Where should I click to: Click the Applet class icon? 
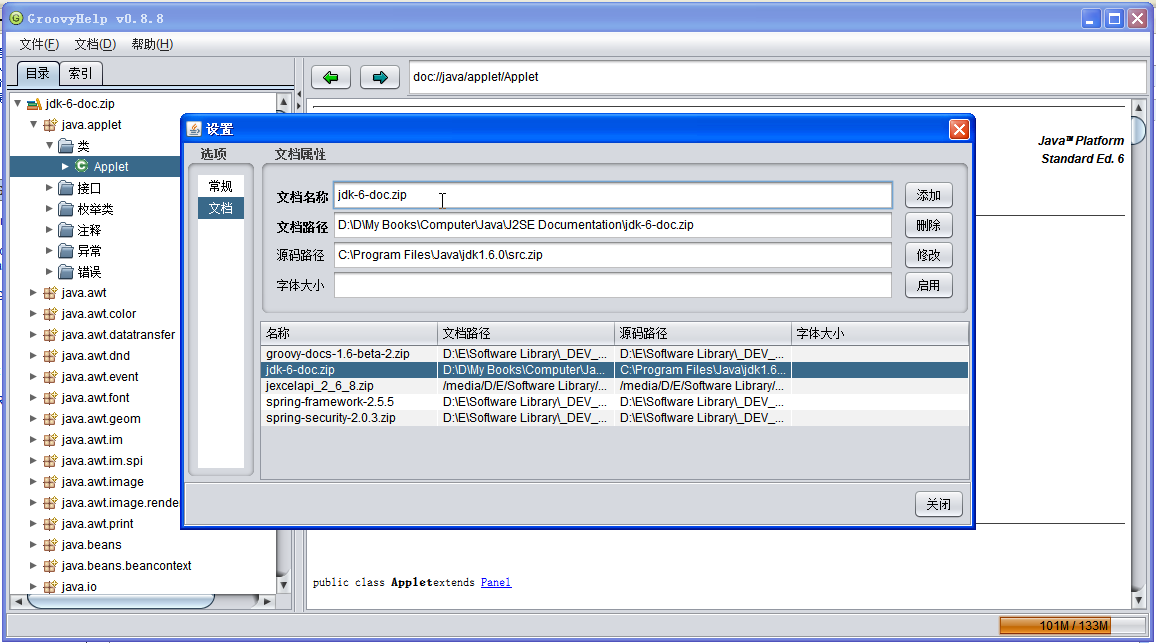82,166
